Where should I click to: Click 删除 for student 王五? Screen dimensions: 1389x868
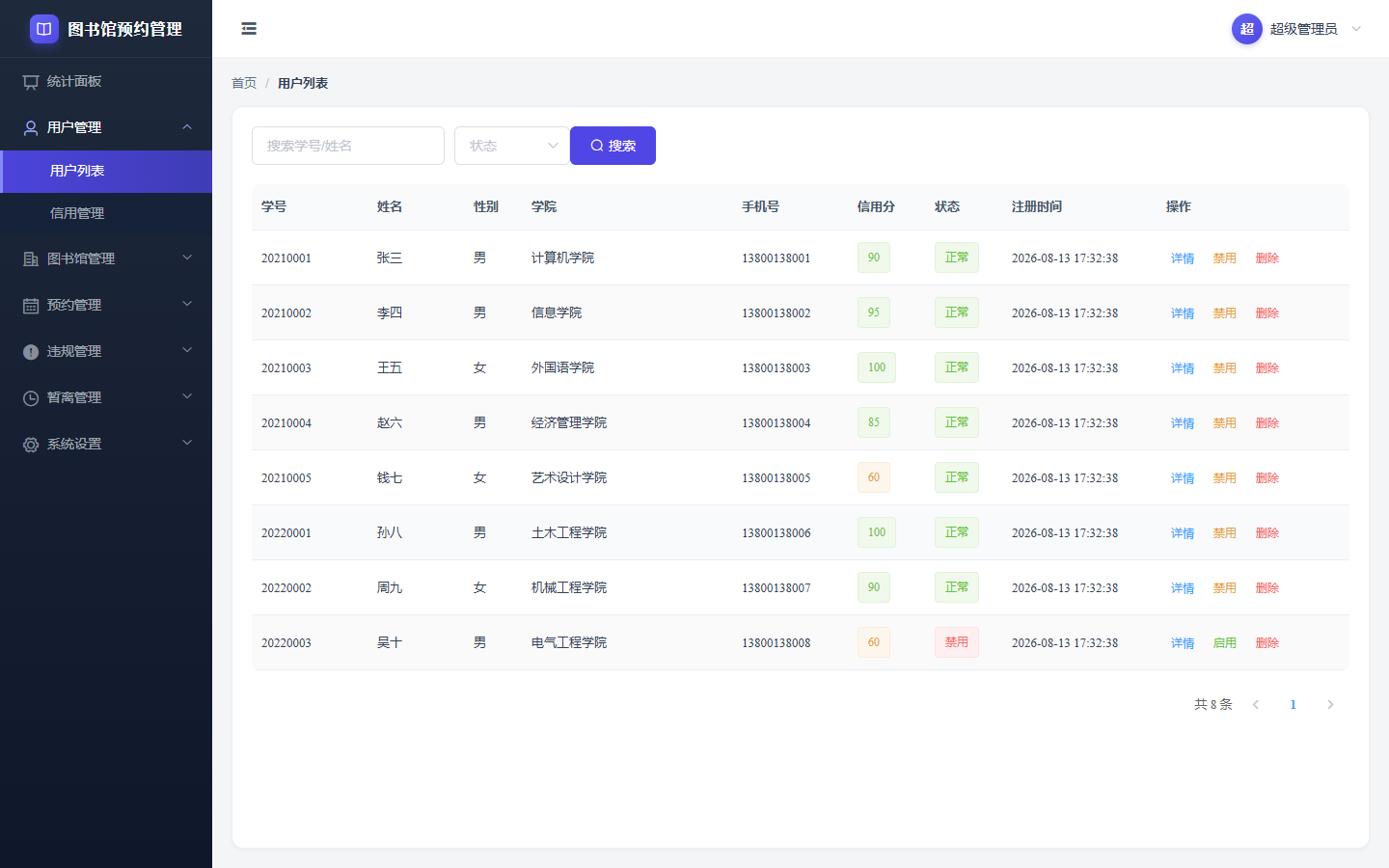click(x=1267, y=368)
